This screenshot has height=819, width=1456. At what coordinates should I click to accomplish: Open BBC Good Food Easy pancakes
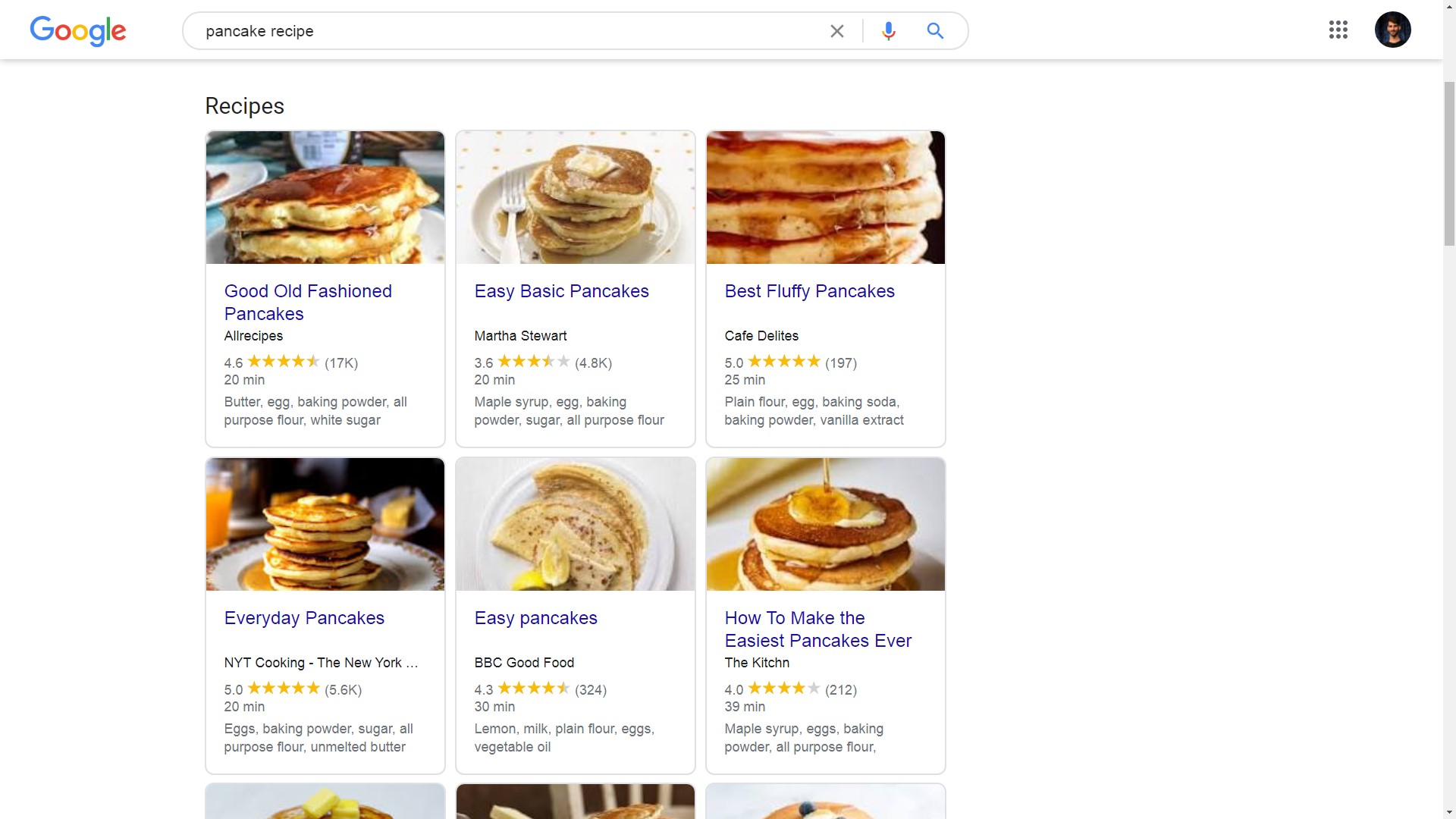click(535, 618)
